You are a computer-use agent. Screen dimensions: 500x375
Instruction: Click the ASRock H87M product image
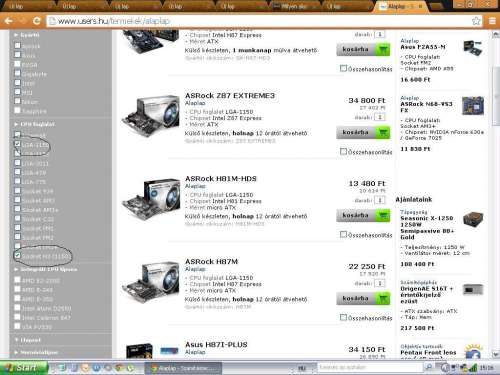coord(151,282)
